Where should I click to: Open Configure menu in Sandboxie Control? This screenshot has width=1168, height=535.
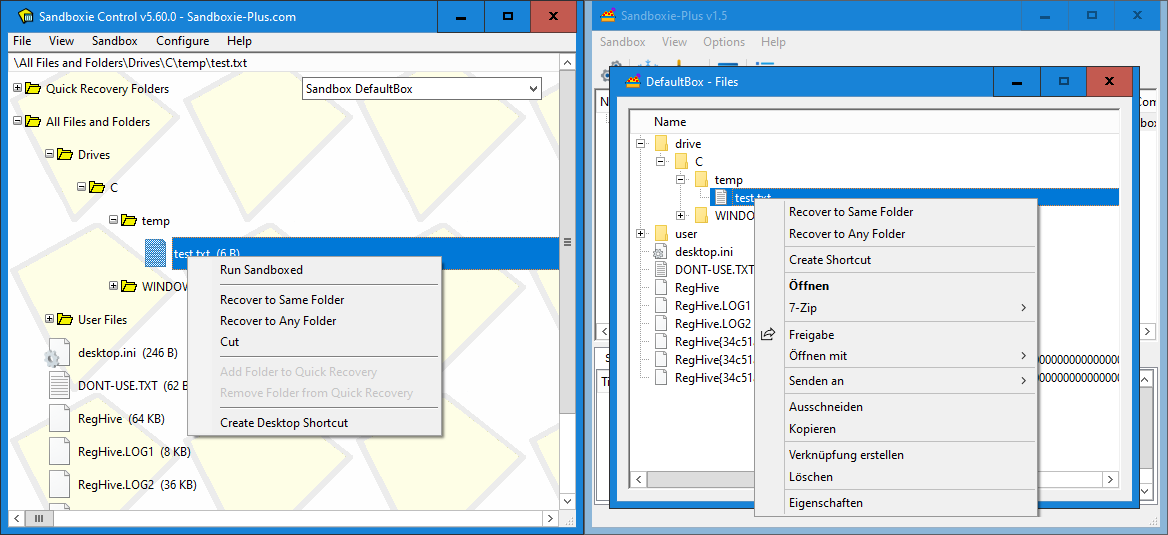[182, 41]
